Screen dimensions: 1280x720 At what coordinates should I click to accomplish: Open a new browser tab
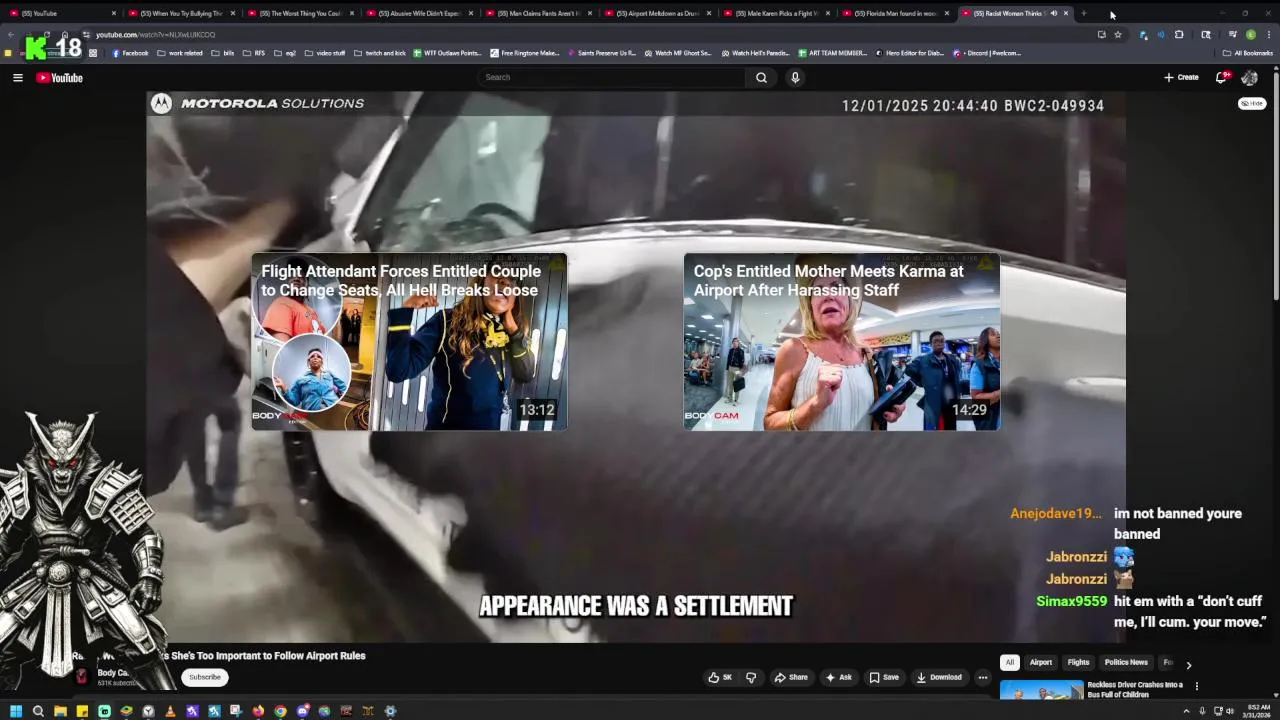1084,13
